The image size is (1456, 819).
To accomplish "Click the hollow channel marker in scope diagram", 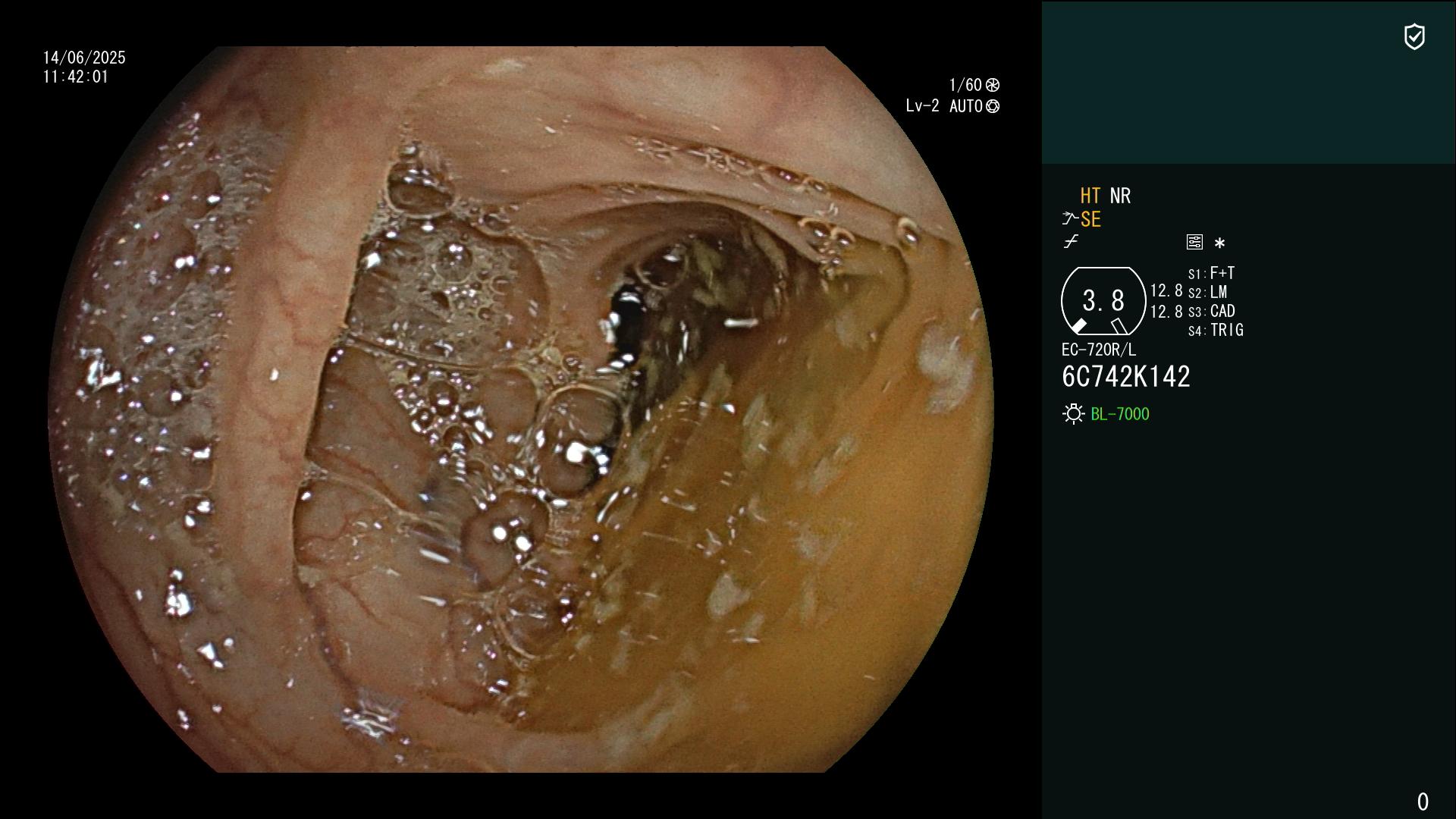I will [x=1119, y=326].
